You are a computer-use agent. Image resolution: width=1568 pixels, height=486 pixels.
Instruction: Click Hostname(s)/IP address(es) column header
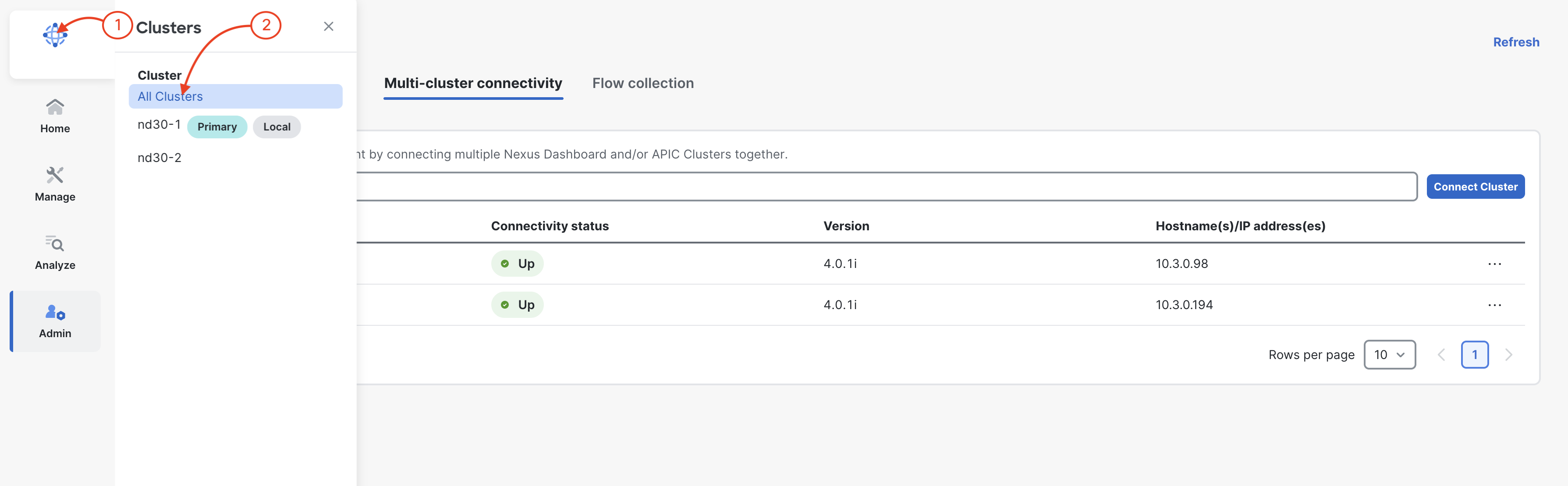coord(1241,226)
